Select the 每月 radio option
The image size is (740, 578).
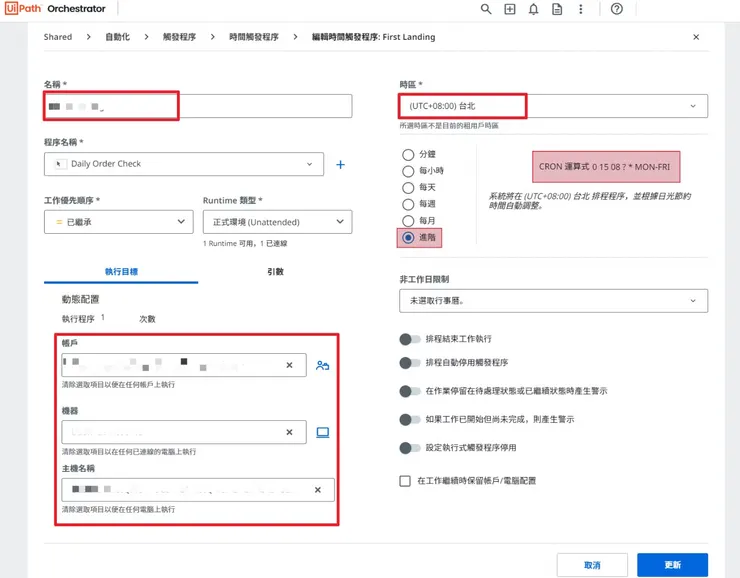coord(408,221)
